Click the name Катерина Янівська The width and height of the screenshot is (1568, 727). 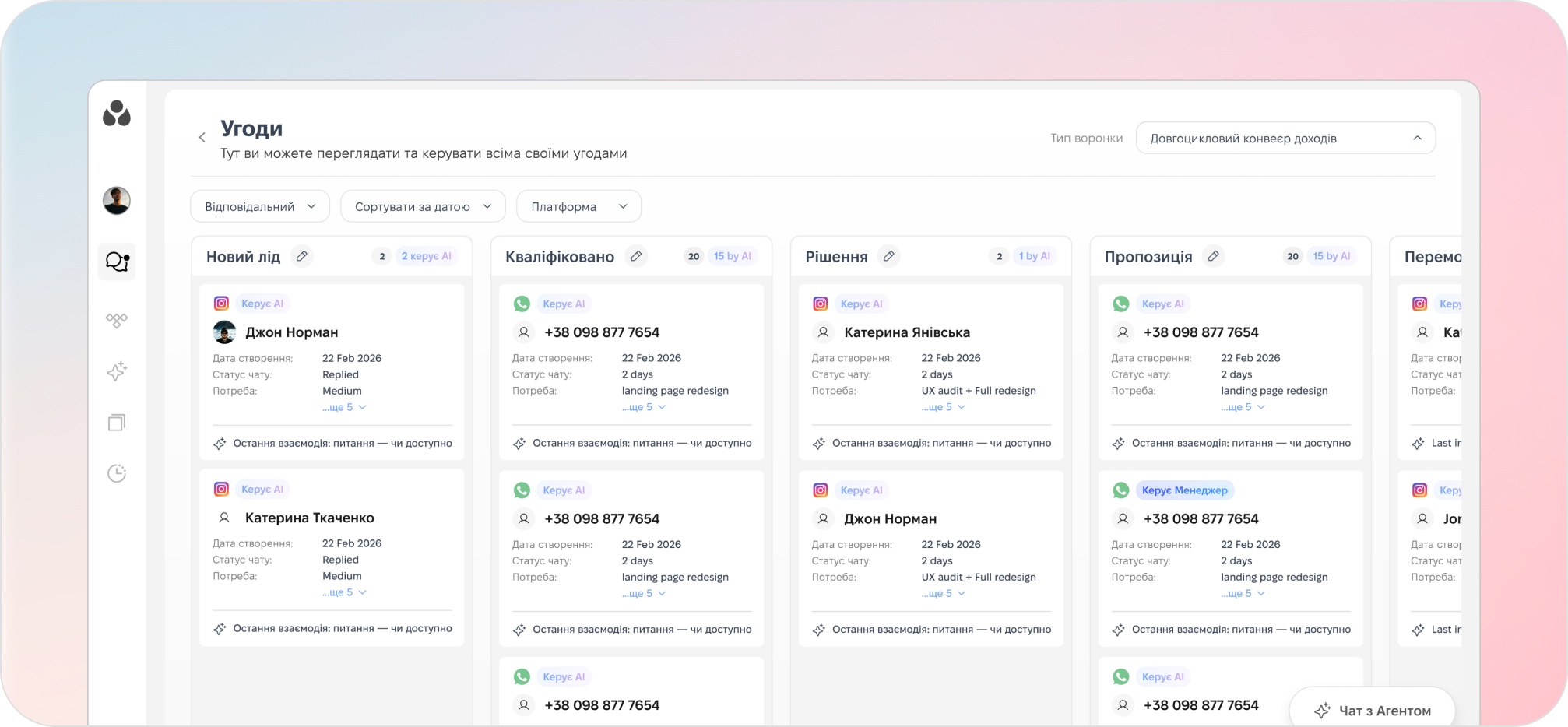tap(907, 332)
